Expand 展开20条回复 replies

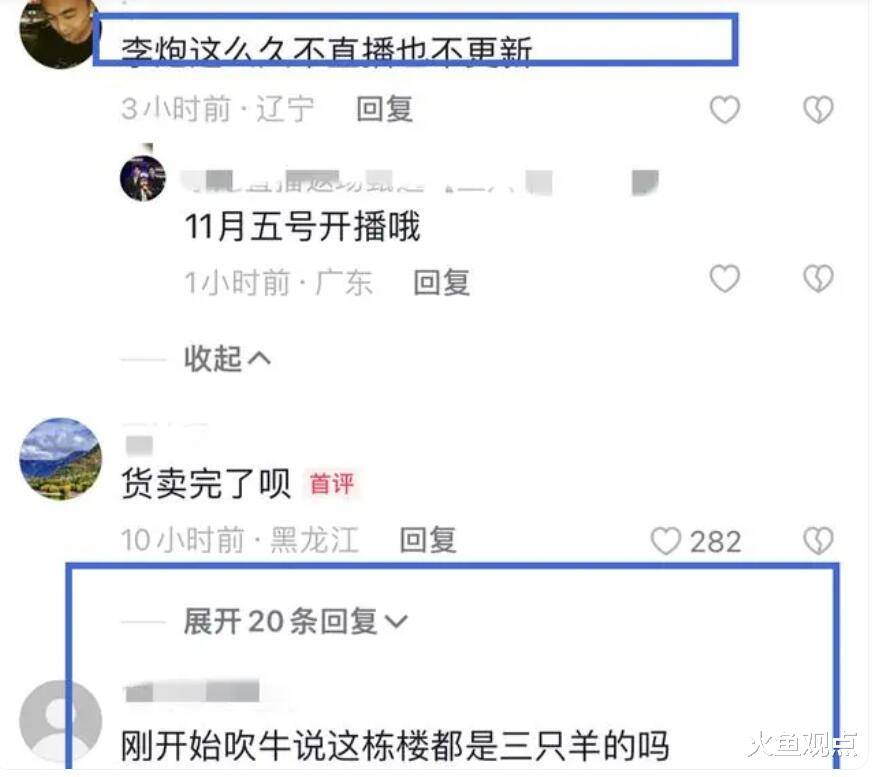point(295,621)
